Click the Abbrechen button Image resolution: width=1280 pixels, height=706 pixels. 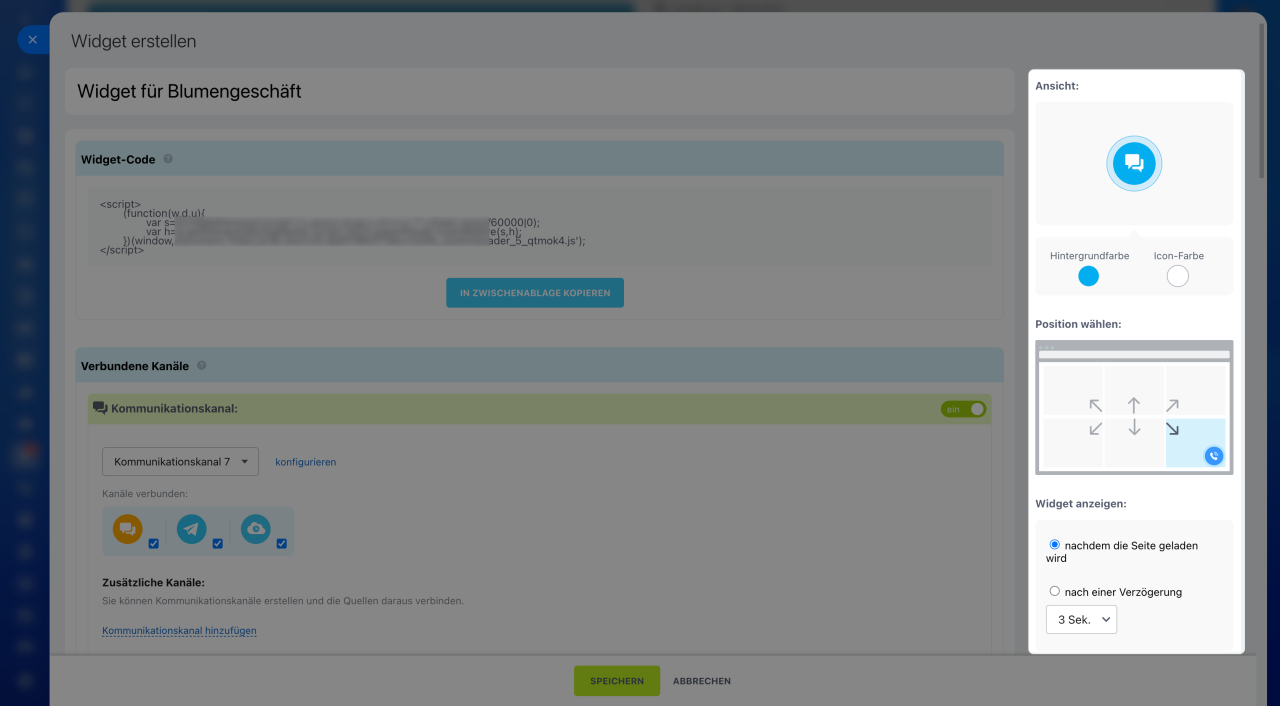coord(702,681)
